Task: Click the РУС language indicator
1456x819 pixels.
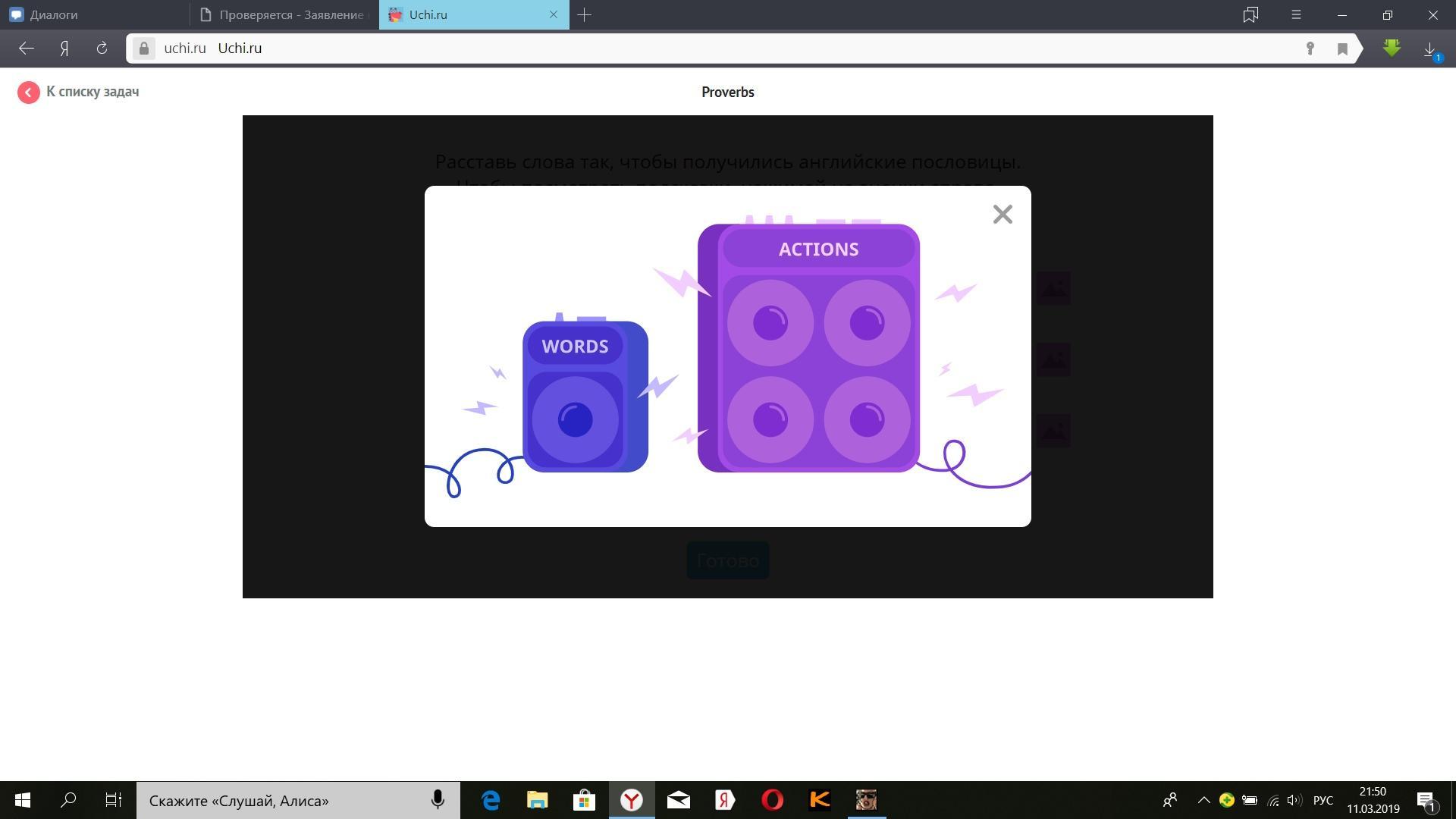Action: [x=1323, y=800]
